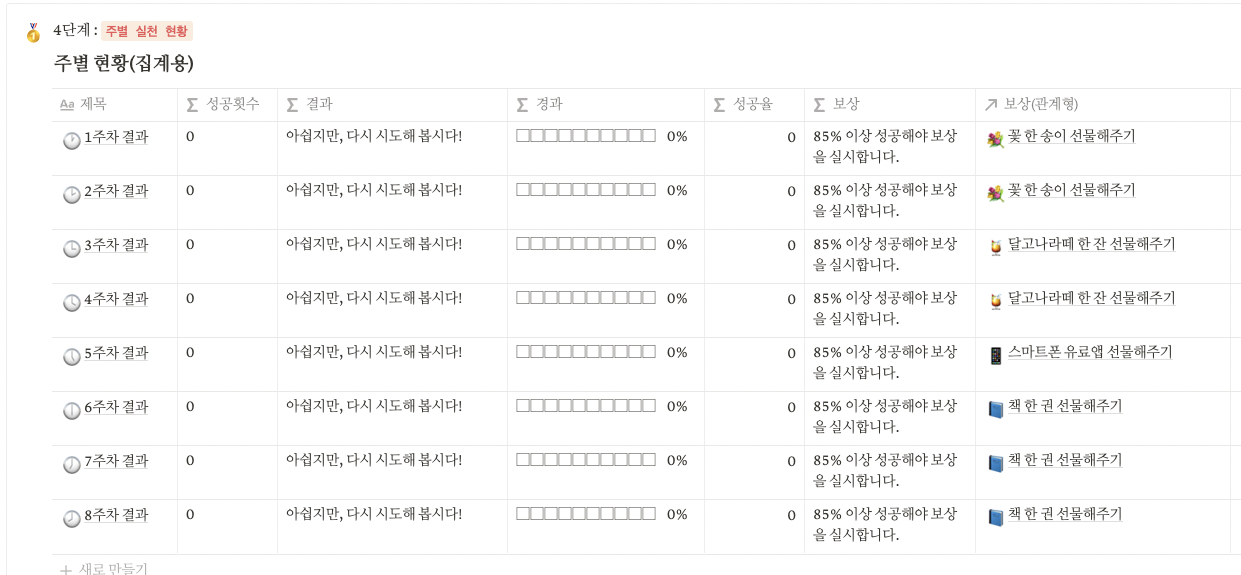
Task: Open the 달고나라떼 한 잔 선물해주기 relation in the 4주차 결과 row
Action: pyautogui.click(x=1091, y=298)
